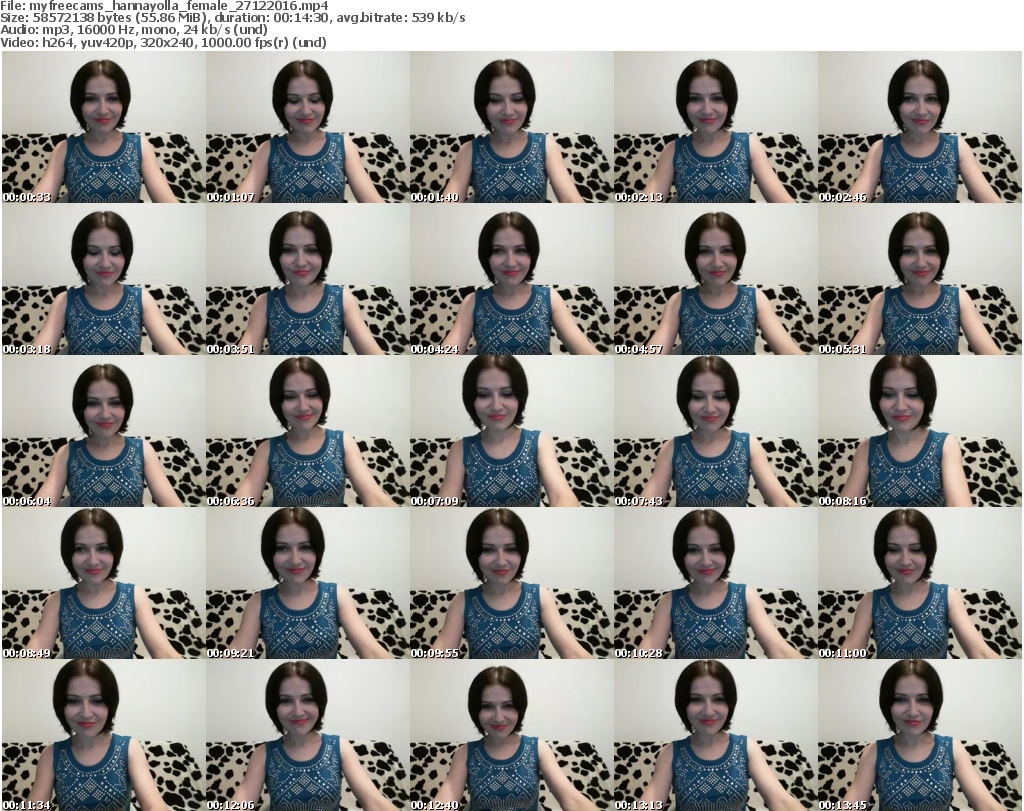1024x811 pixels.
Task: Select the thumbnail stamped 00:02:13
Action: coord(715,127)
